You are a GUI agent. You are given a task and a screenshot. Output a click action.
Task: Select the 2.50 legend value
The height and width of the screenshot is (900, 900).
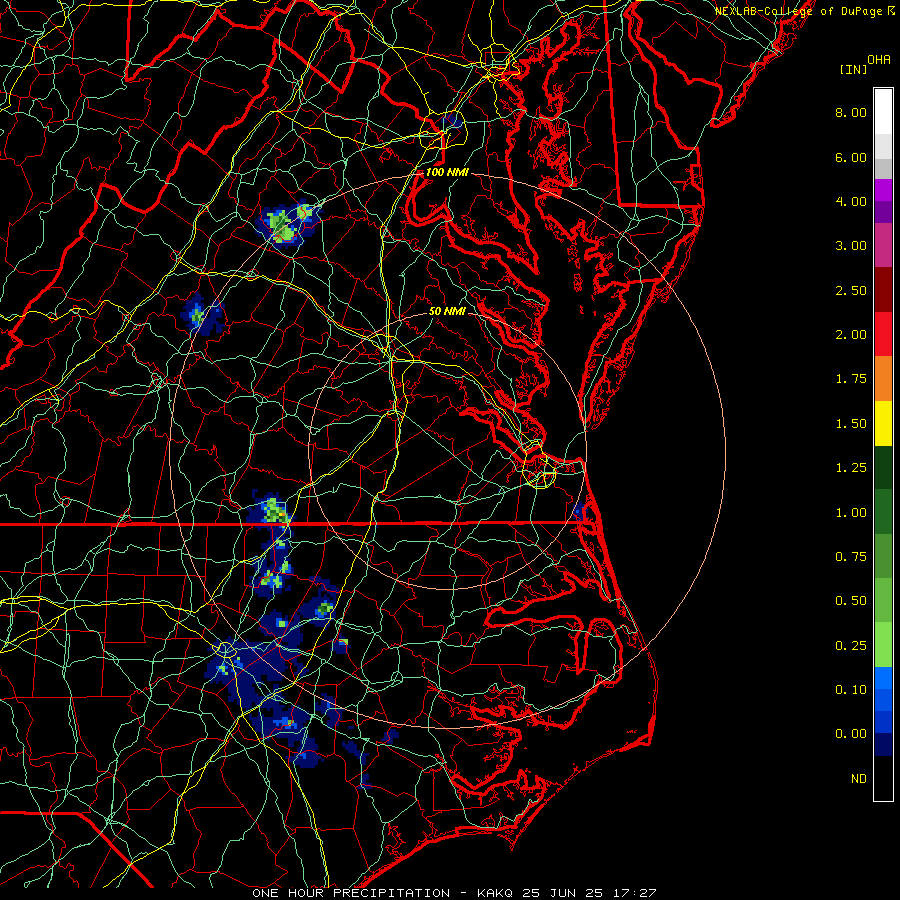coord(851,290)
